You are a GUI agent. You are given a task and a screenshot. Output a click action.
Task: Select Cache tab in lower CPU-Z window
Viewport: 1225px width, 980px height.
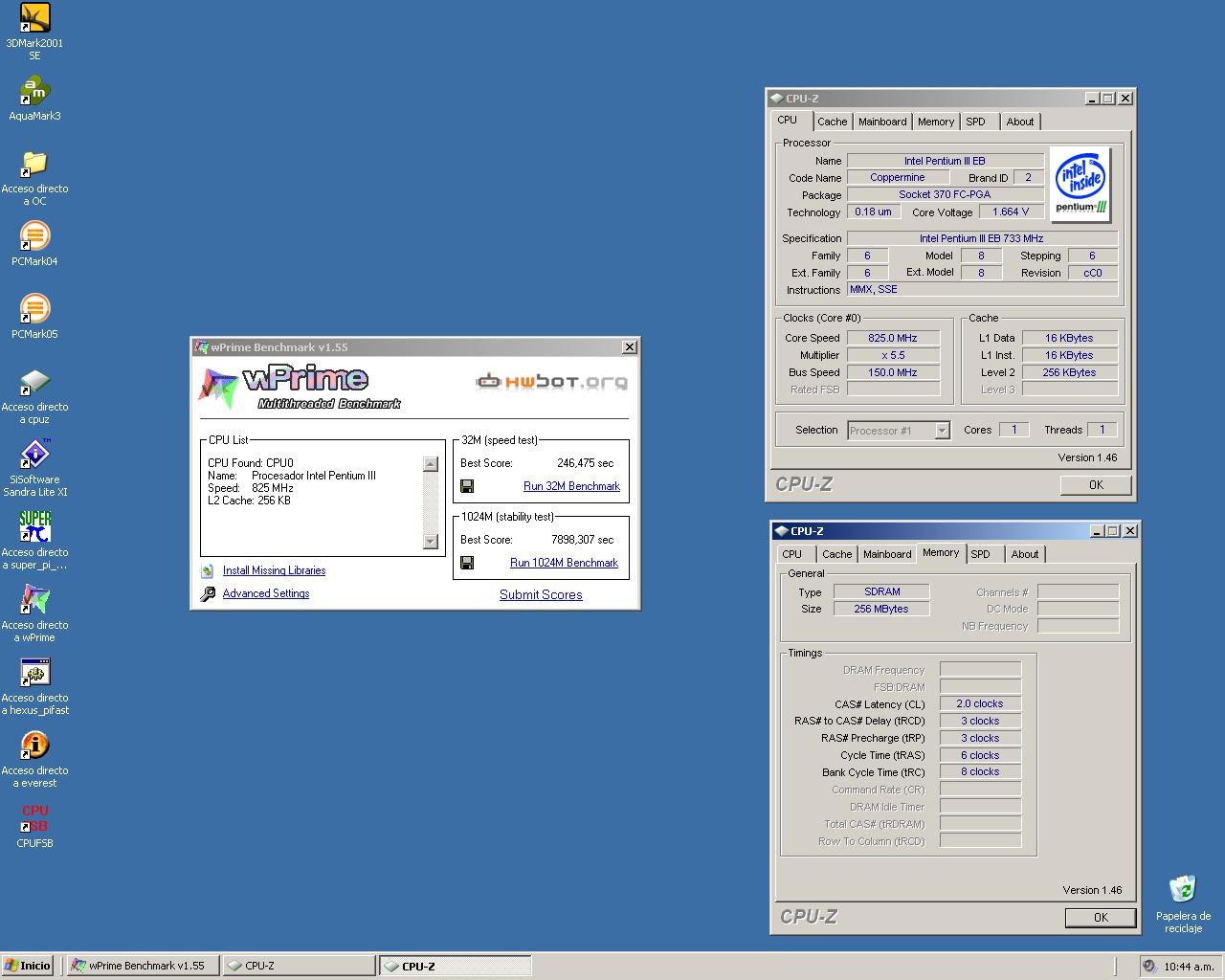[836, 554]
